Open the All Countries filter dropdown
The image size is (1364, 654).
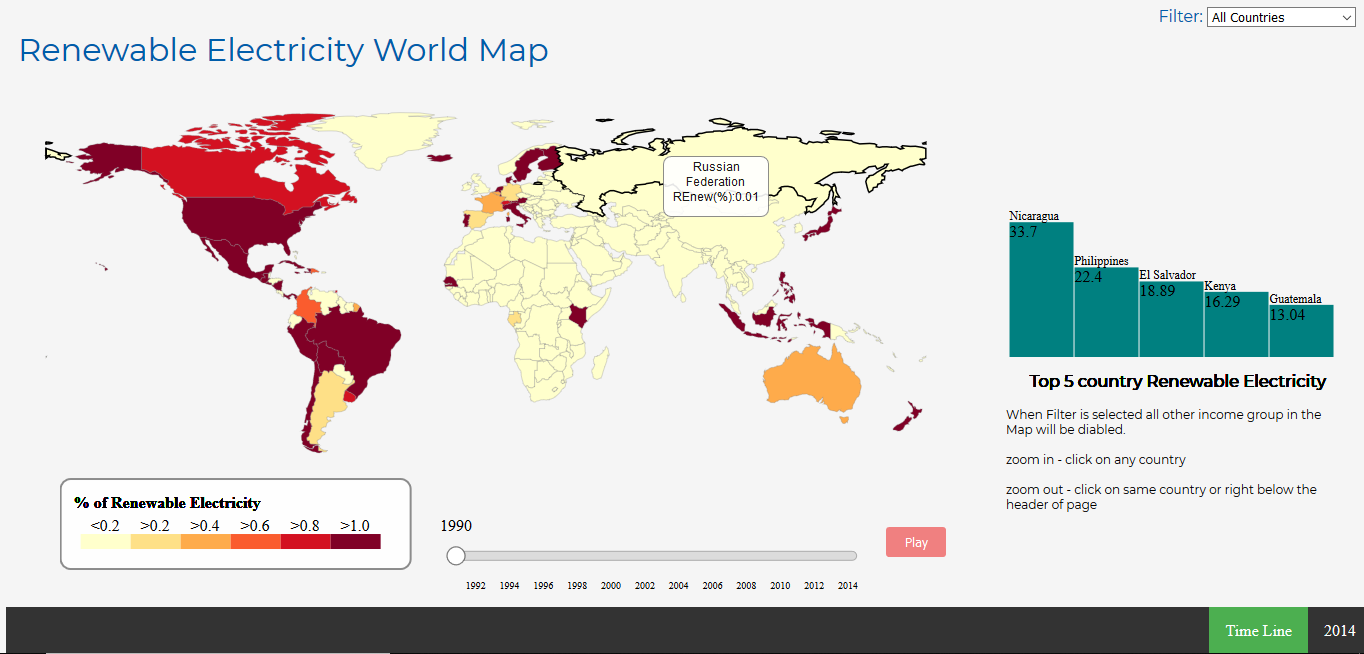(1281, 17)
